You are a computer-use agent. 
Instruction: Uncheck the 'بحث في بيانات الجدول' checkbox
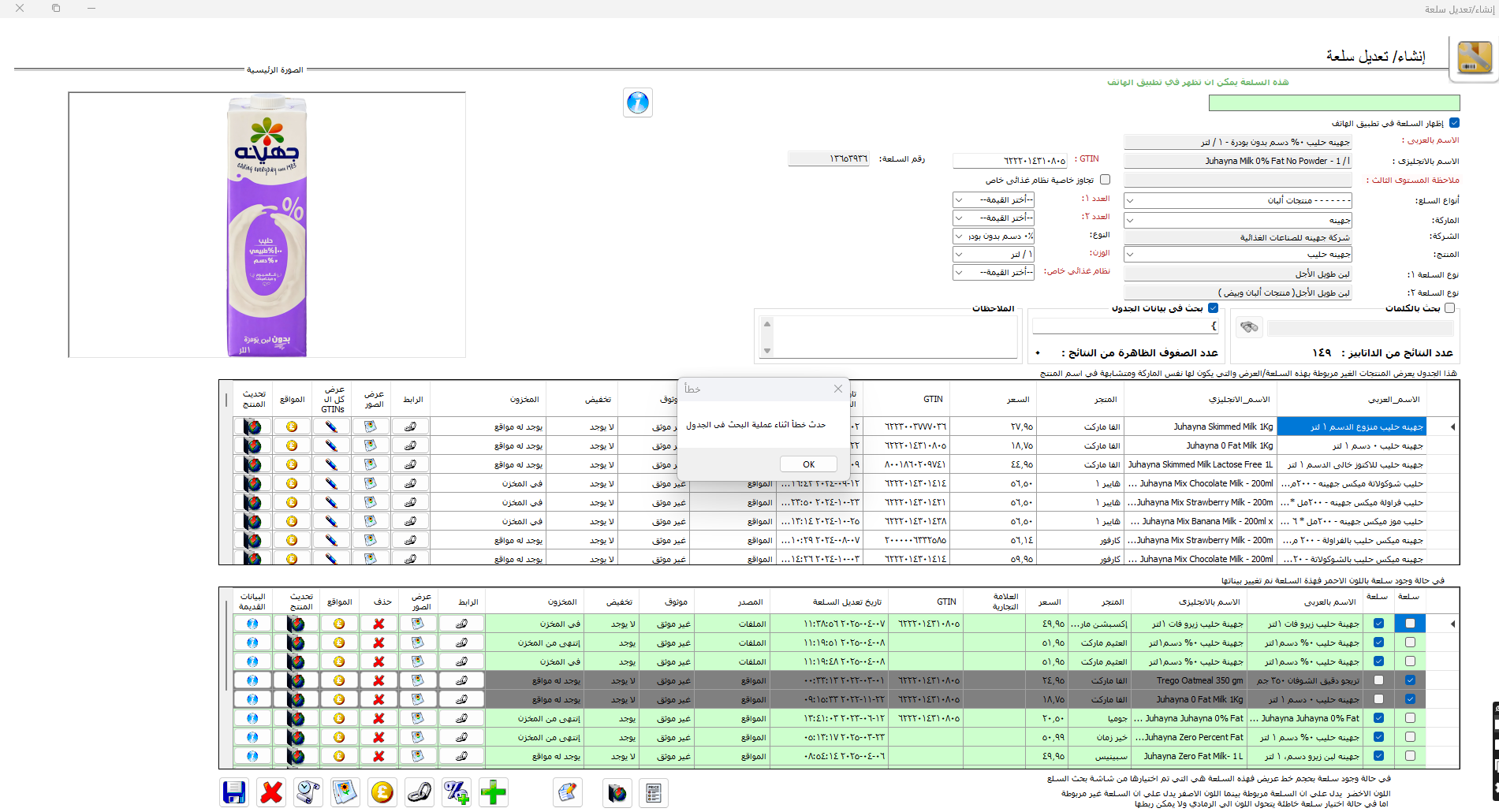pos(1213,308)
